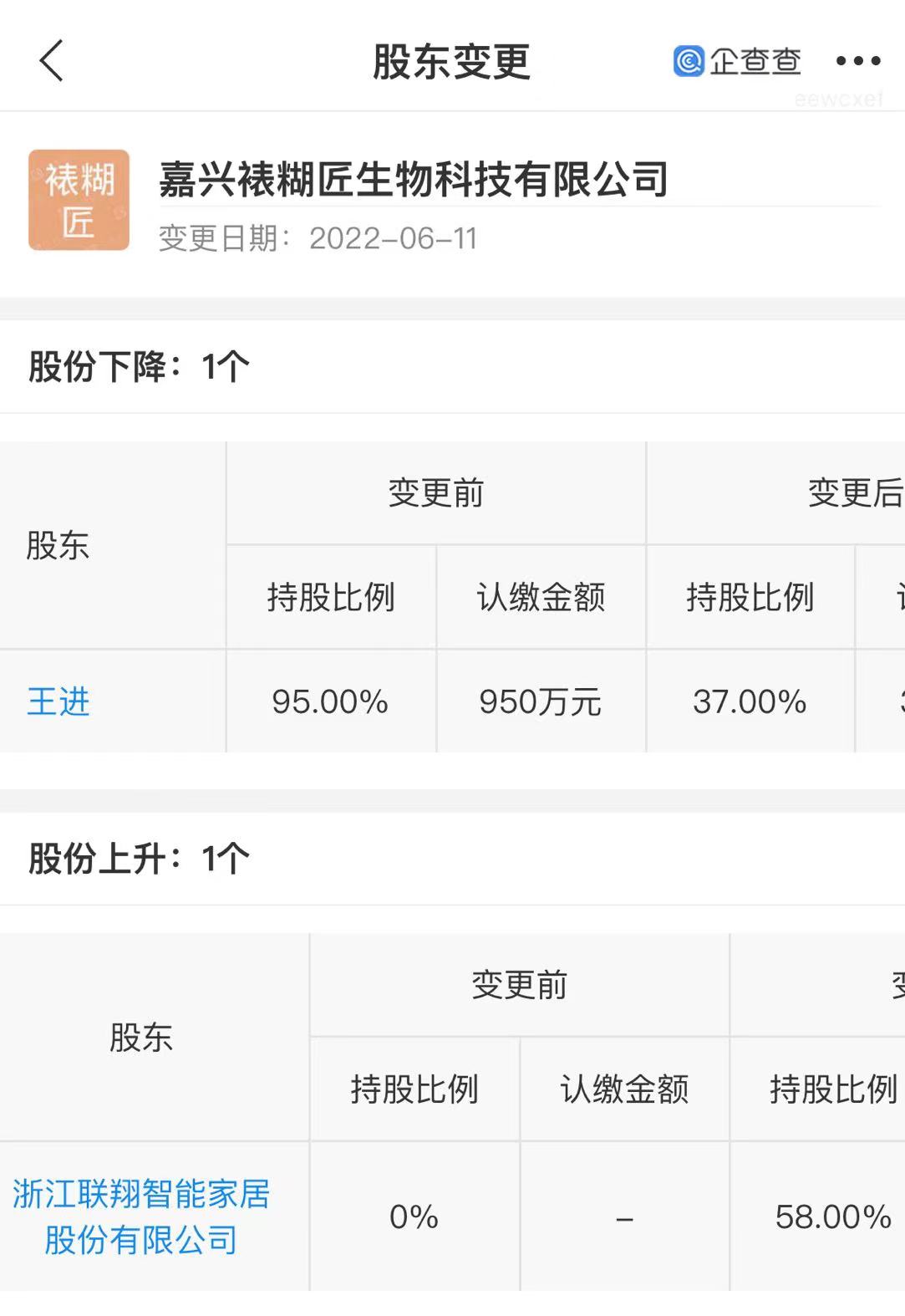Tap the 股份上升：1个 section heading
This screenshot has height=1316, width=905.
coord(140,859)
